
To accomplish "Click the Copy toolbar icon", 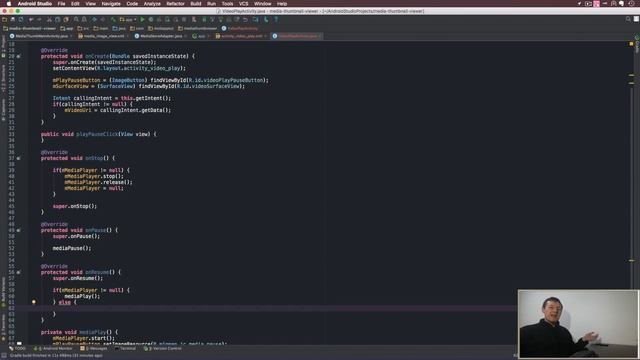I will point(58,19).
